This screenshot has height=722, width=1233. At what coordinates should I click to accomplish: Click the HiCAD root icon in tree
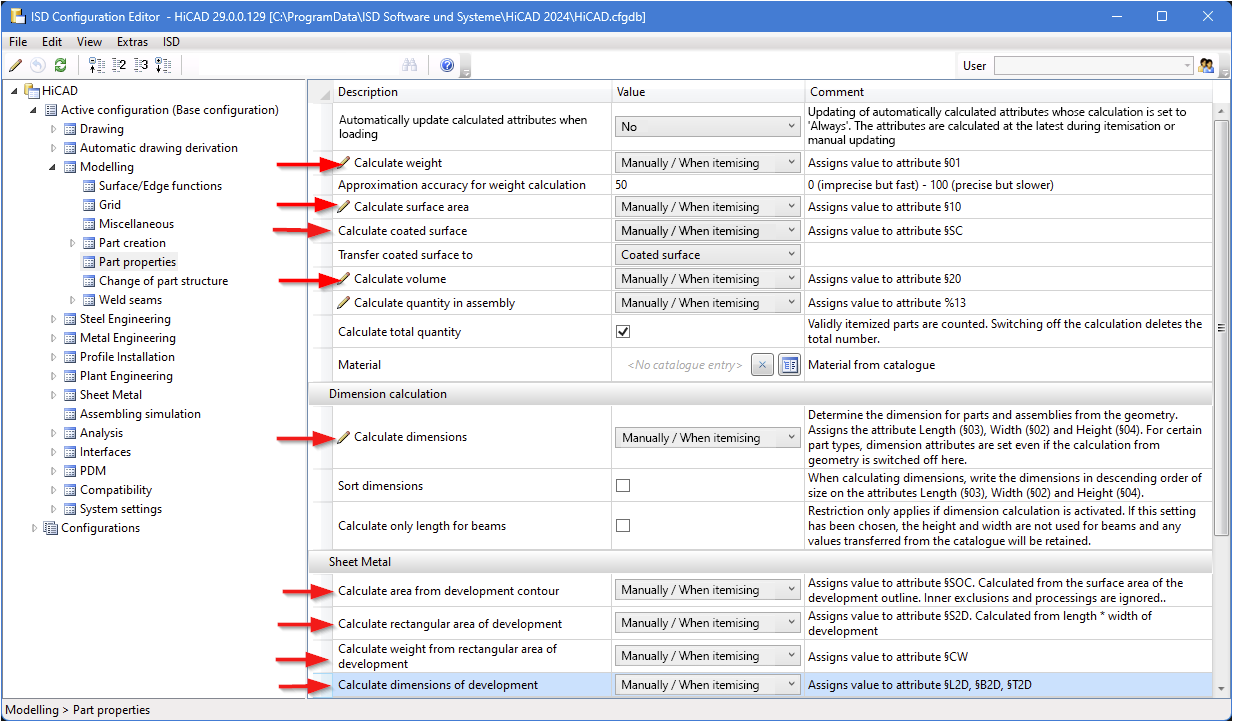(33, 91)
